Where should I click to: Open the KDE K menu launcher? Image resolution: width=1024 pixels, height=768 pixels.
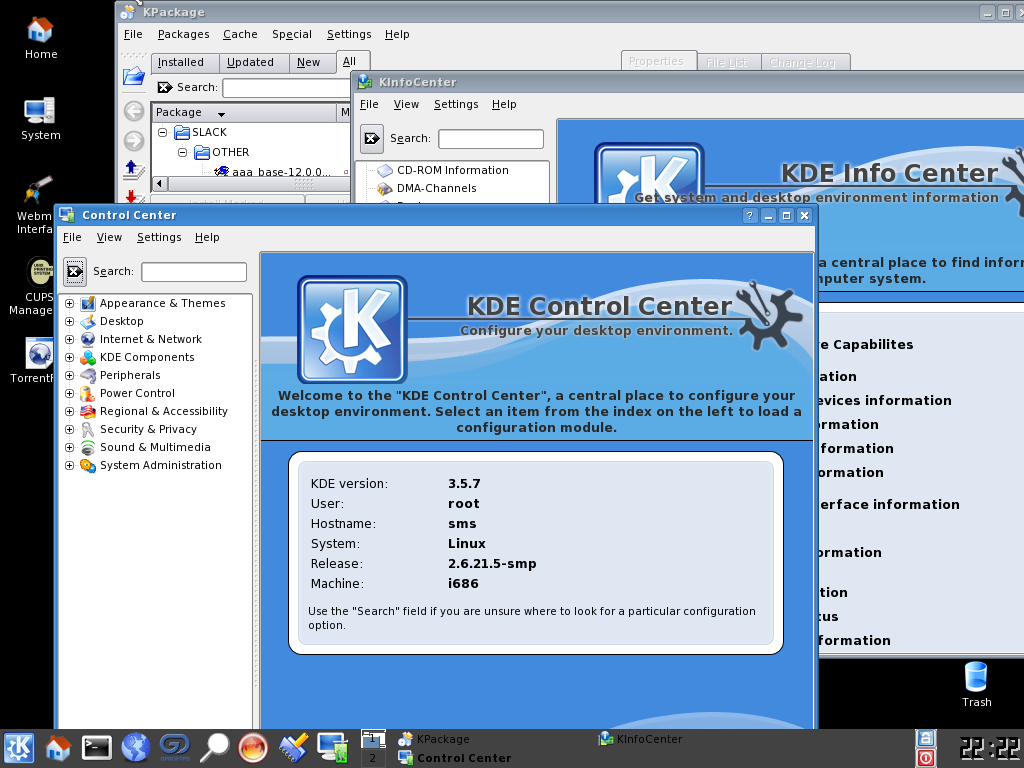[x=19, y=748]
